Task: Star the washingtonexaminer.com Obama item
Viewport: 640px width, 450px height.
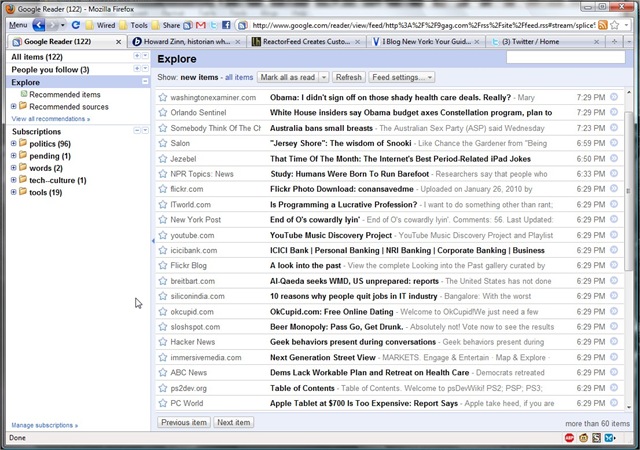Action: click(163, 97)
